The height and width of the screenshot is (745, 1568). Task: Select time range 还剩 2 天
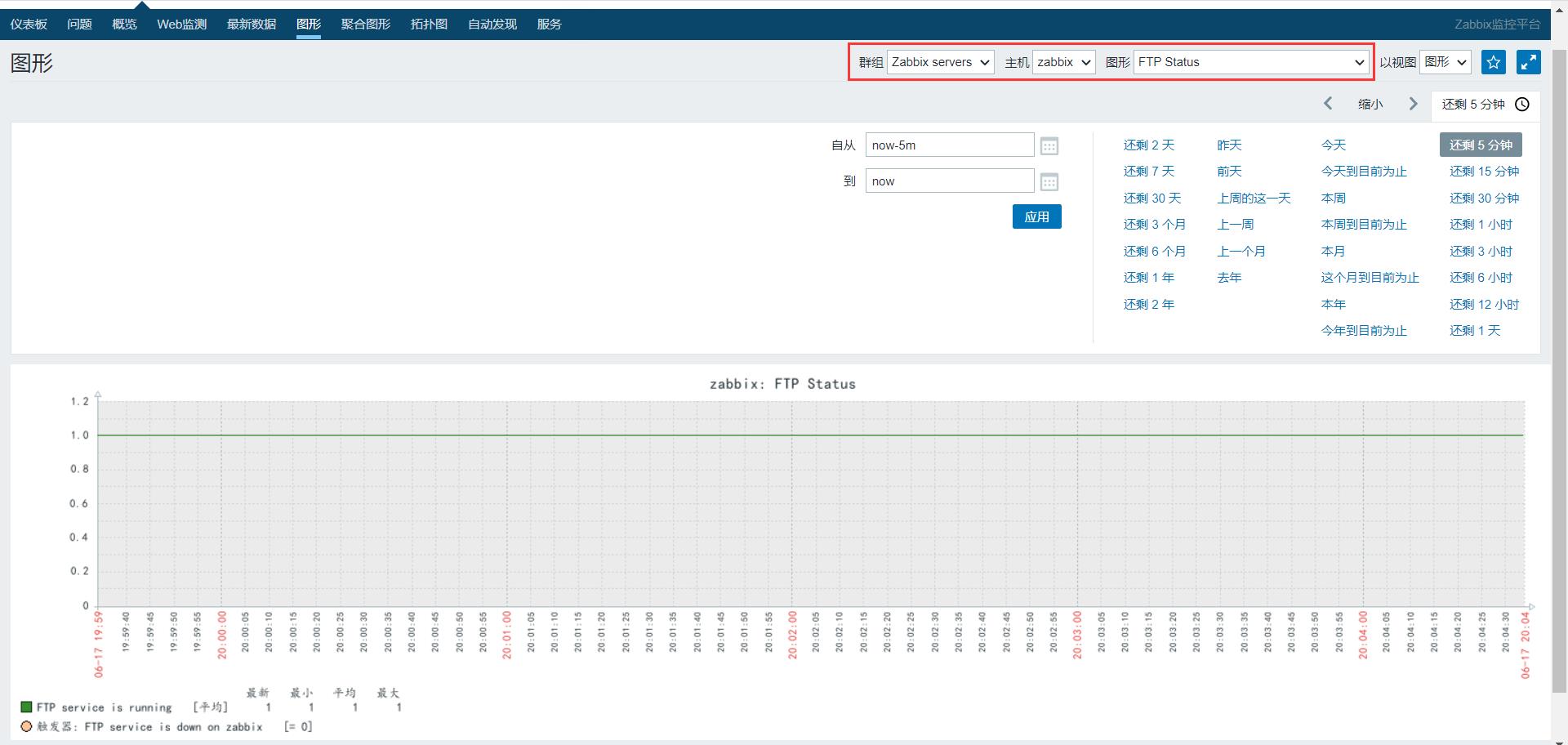(1149, 145)
